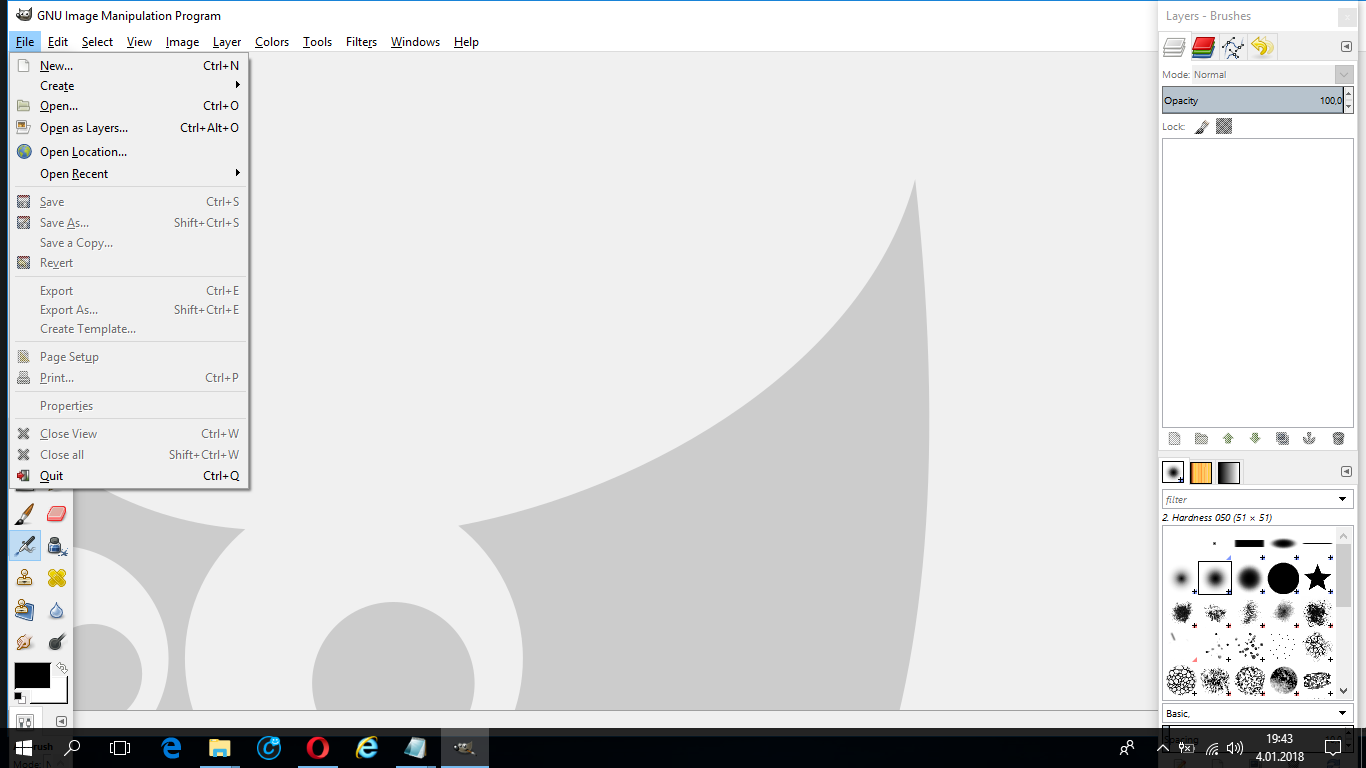
Task: Click the white background color swatch
Action: click(x=58, y=694)
